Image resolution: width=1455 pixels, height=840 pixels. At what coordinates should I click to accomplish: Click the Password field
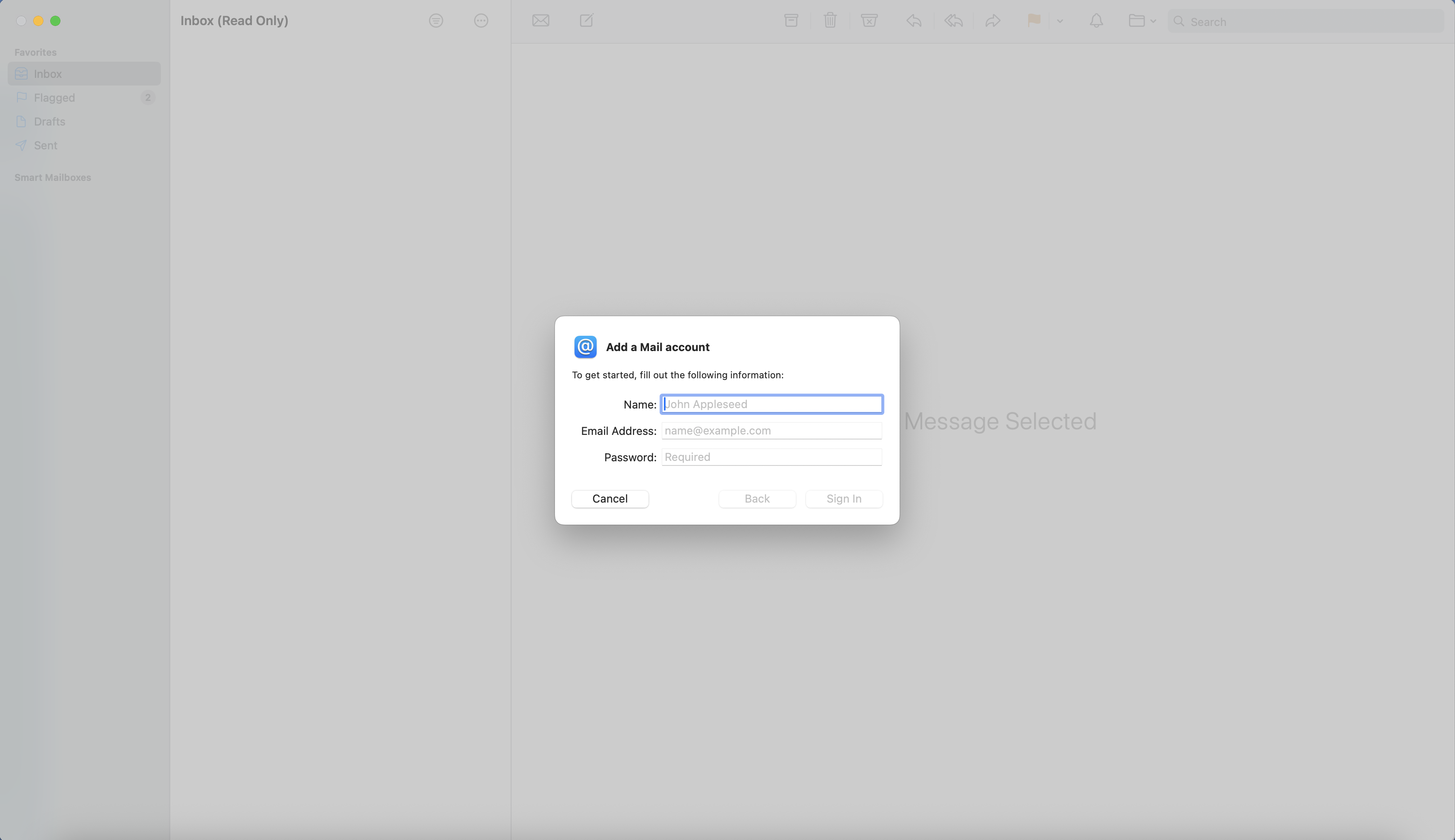click(772, 457)
